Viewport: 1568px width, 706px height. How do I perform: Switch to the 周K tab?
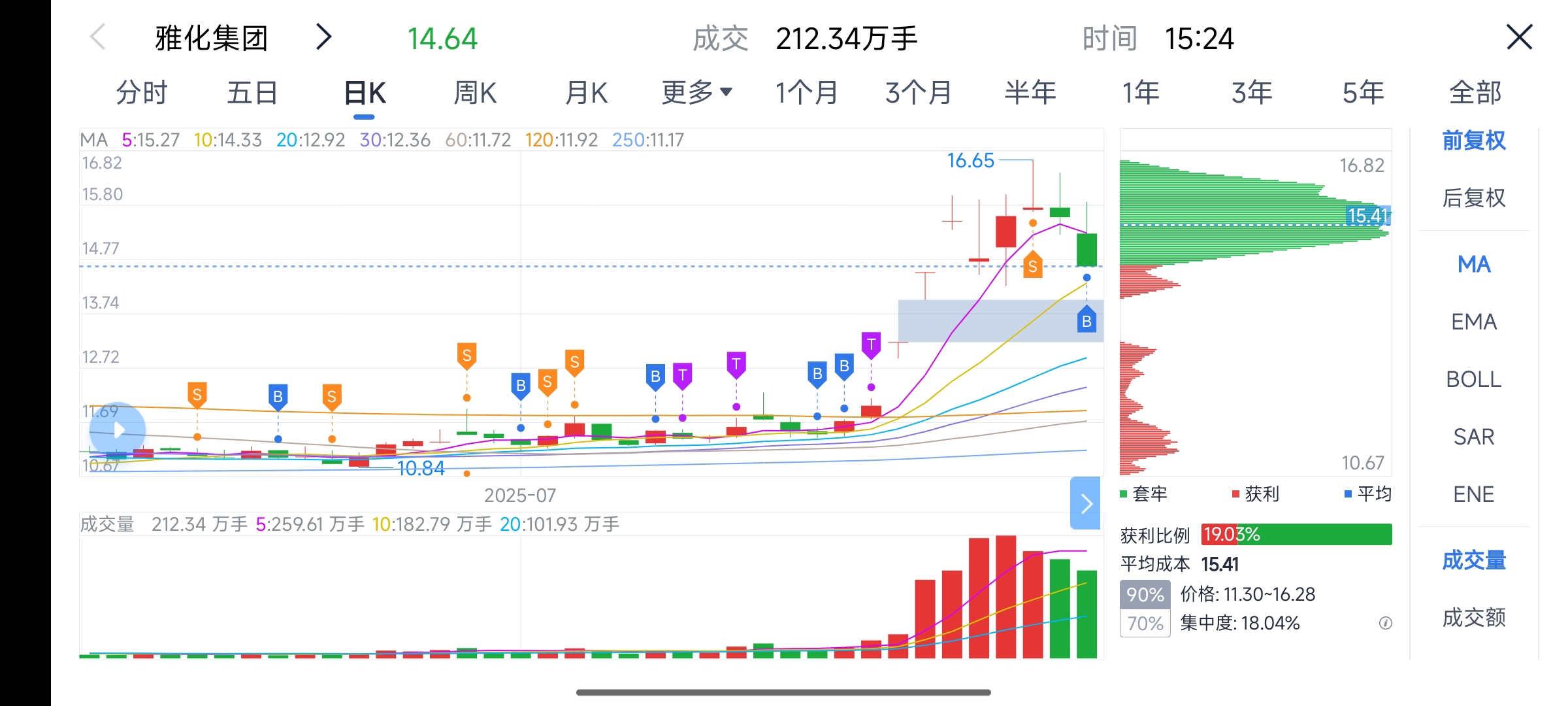(x=475, y=92)
